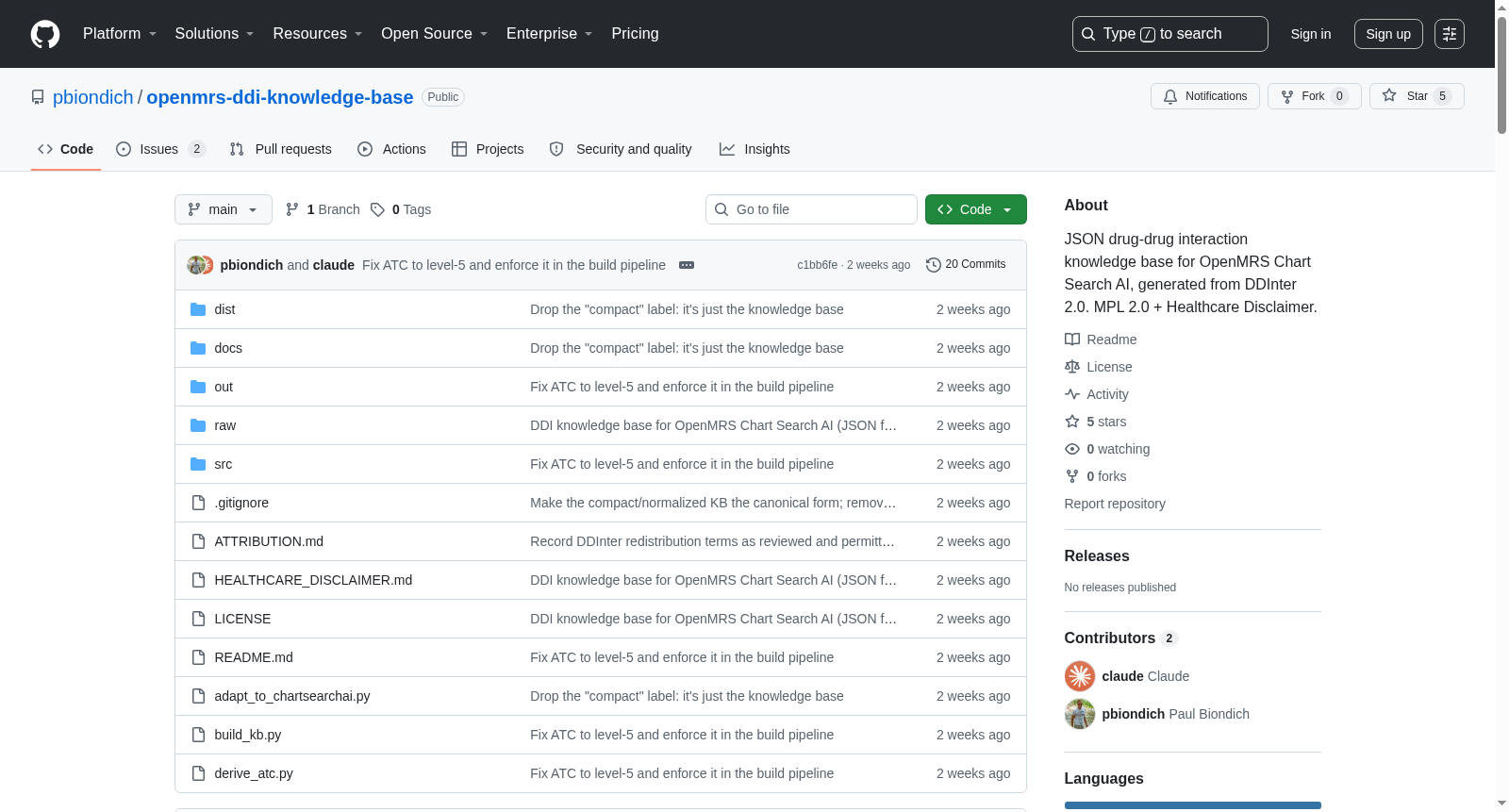The height and width of the screenshot is (812, 1509).
Task: Click the out folder icon
Action: click(x=198, y=387)
